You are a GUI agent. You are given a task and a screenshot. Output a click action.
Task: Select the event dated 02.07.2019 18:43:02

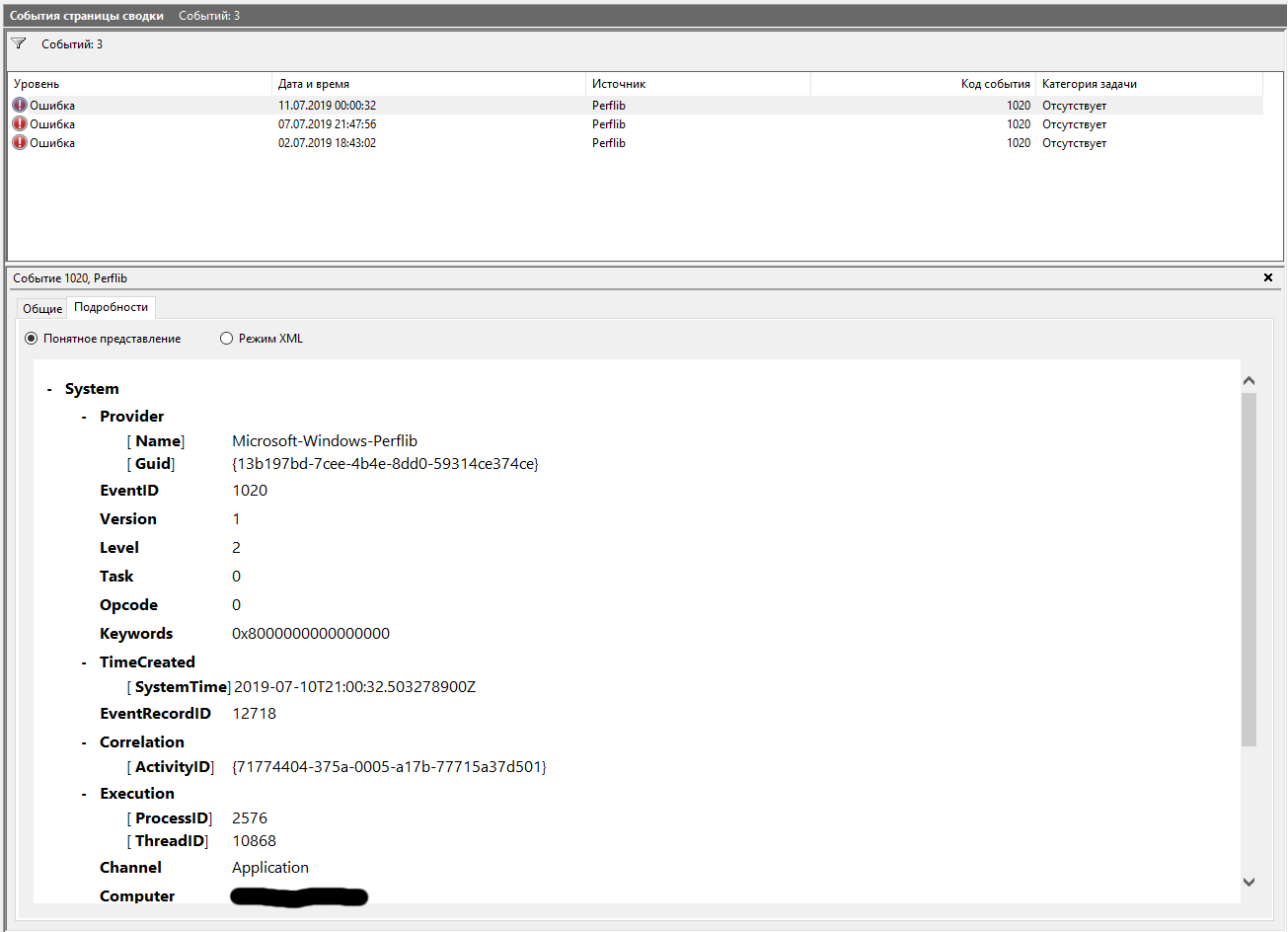[x=636, y=142]
